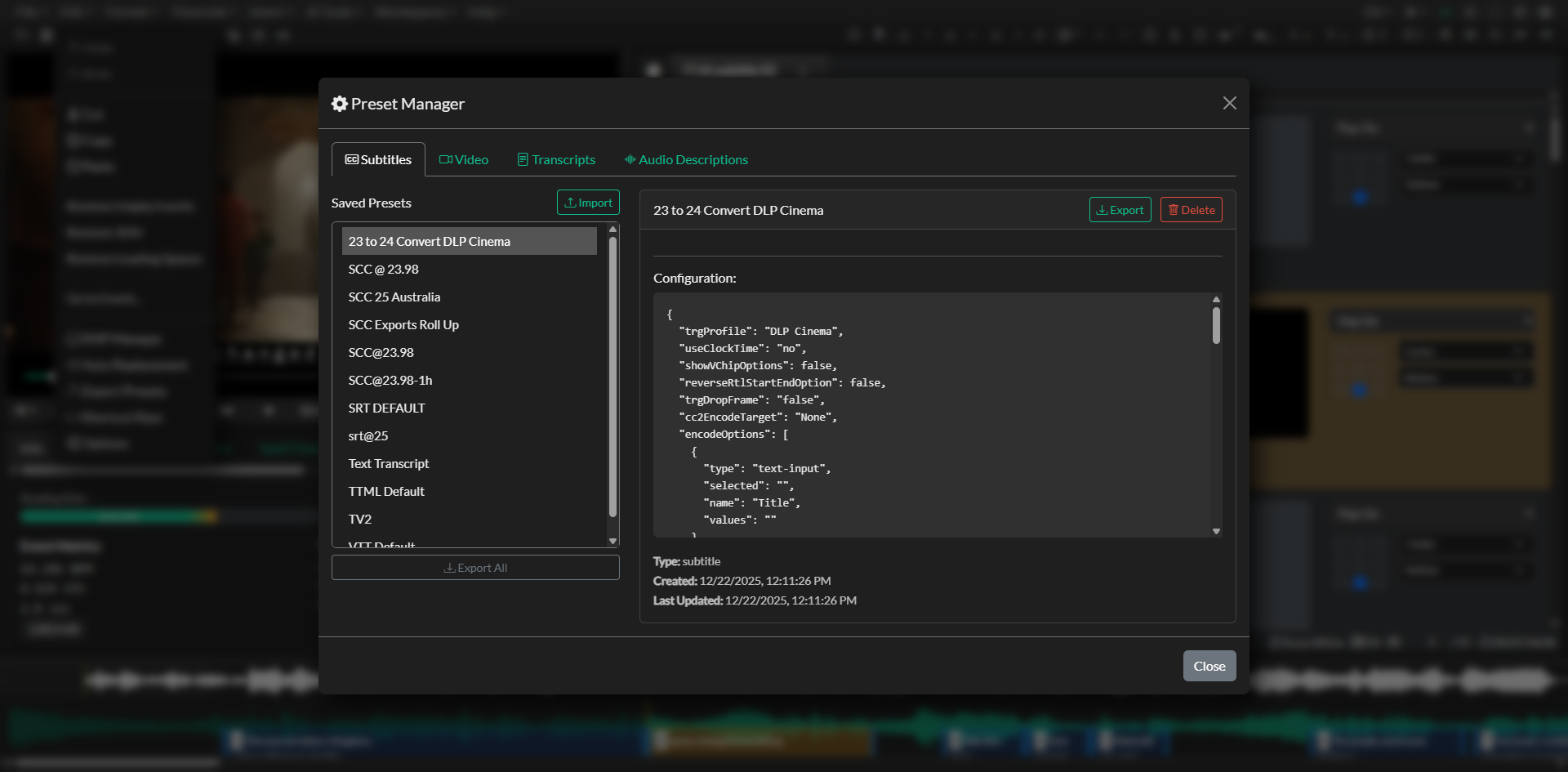Click the preset list scrollbar thumb
The image size is (1568, 772).
[612, 376]
